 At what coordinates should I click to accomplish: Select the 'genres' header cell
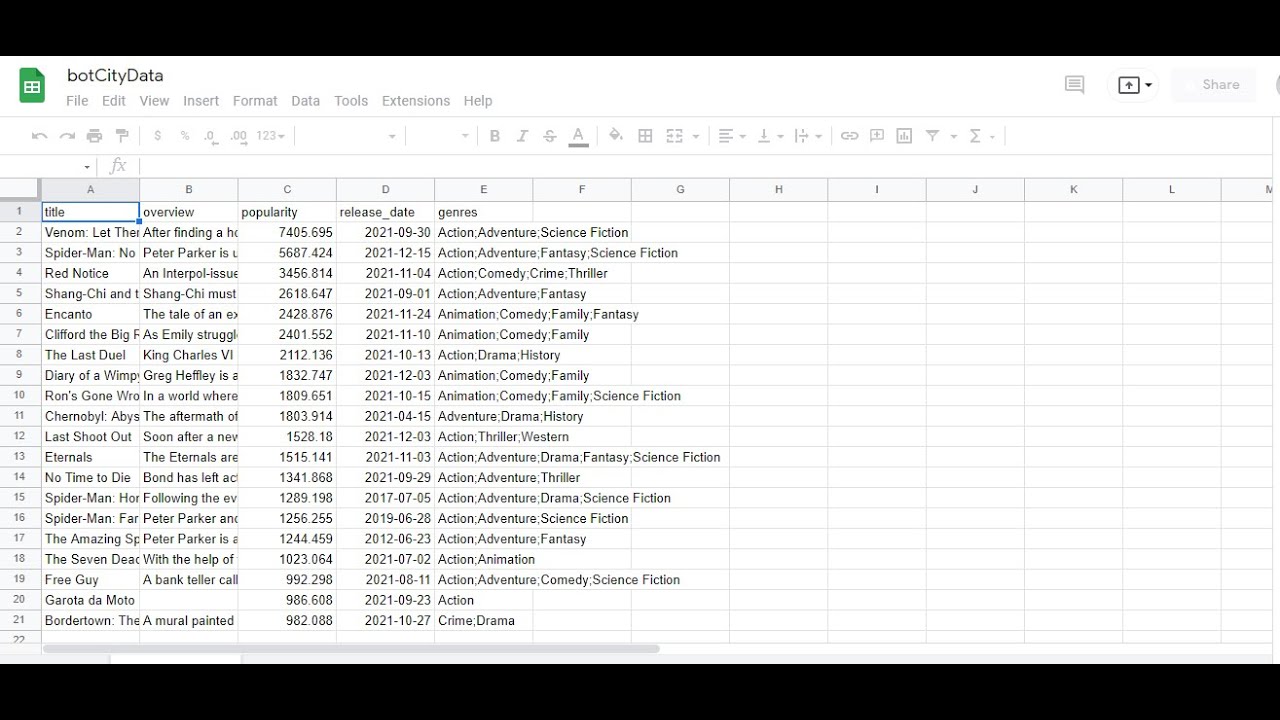483,212
